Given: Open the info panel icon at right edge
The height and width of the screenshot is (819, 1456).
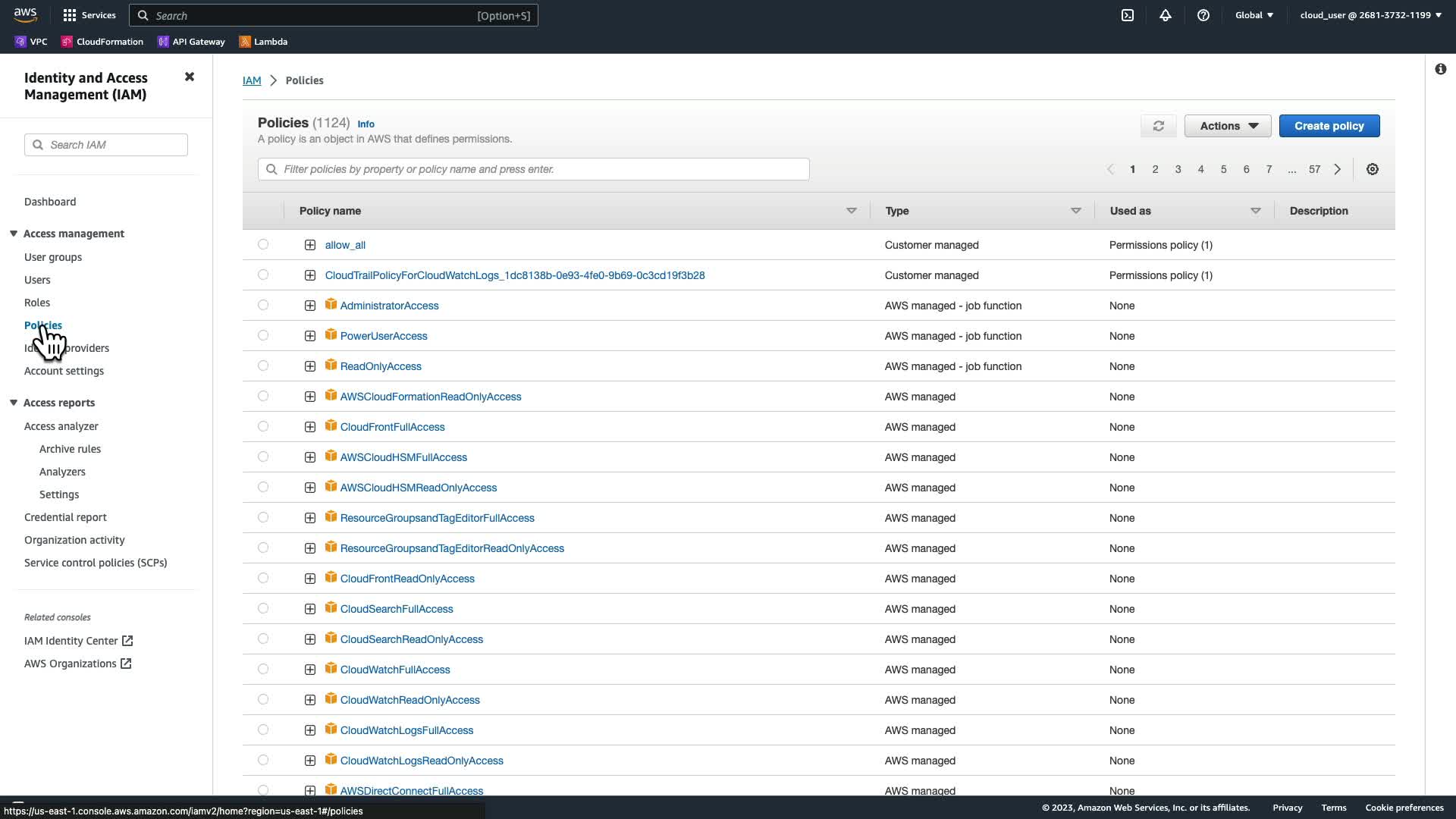Looking at the screenshot, I should tap(1440, 70).
